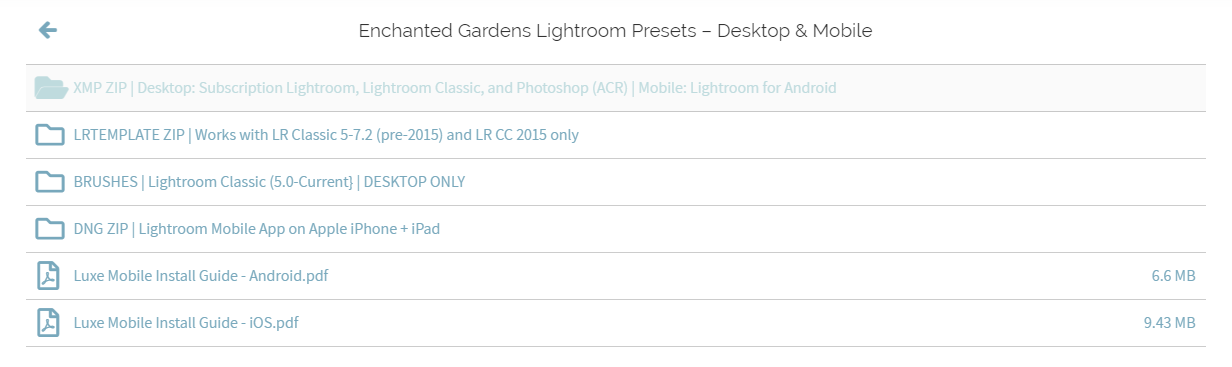Open Luxe Mobile Install Guide - Android.pdf
The height and width of the screenshot is (367, 1232).
[201, 275]
